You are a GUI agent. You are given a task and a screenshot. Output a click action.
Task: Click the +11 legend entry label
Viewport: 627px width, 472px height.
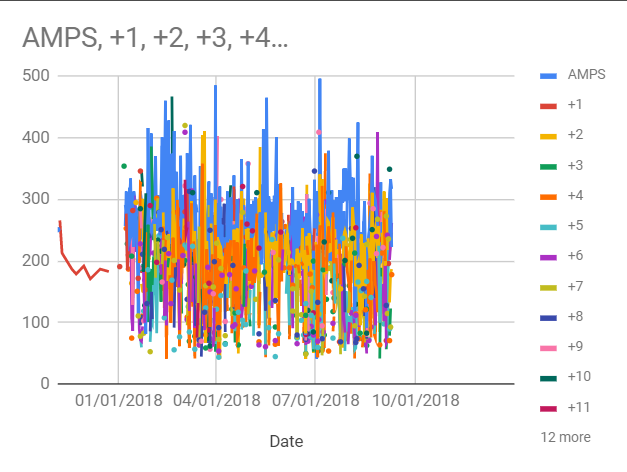click(578, 407)
